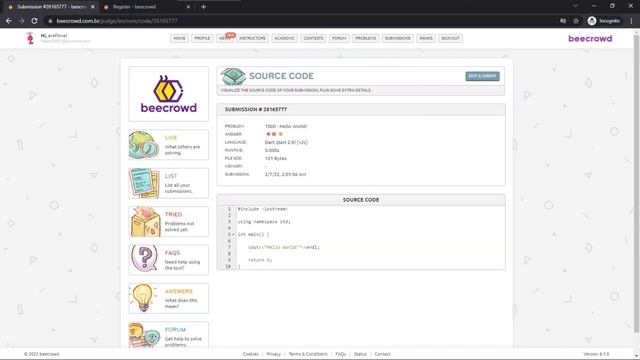Click the documents icon for LIST
This screenshot has width=640, height=360.
144,183
